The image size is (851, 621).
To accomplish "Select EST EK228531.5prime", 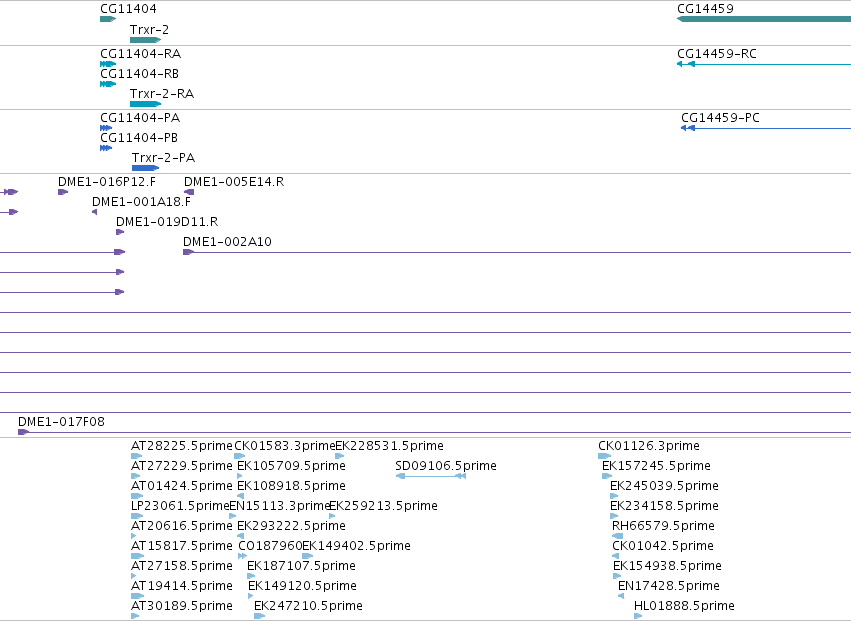I will [389, 446].
